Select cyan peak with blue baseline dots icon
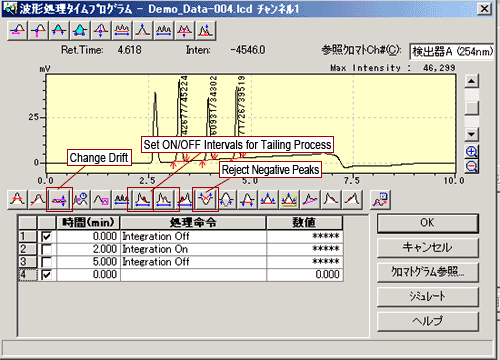 80,31
